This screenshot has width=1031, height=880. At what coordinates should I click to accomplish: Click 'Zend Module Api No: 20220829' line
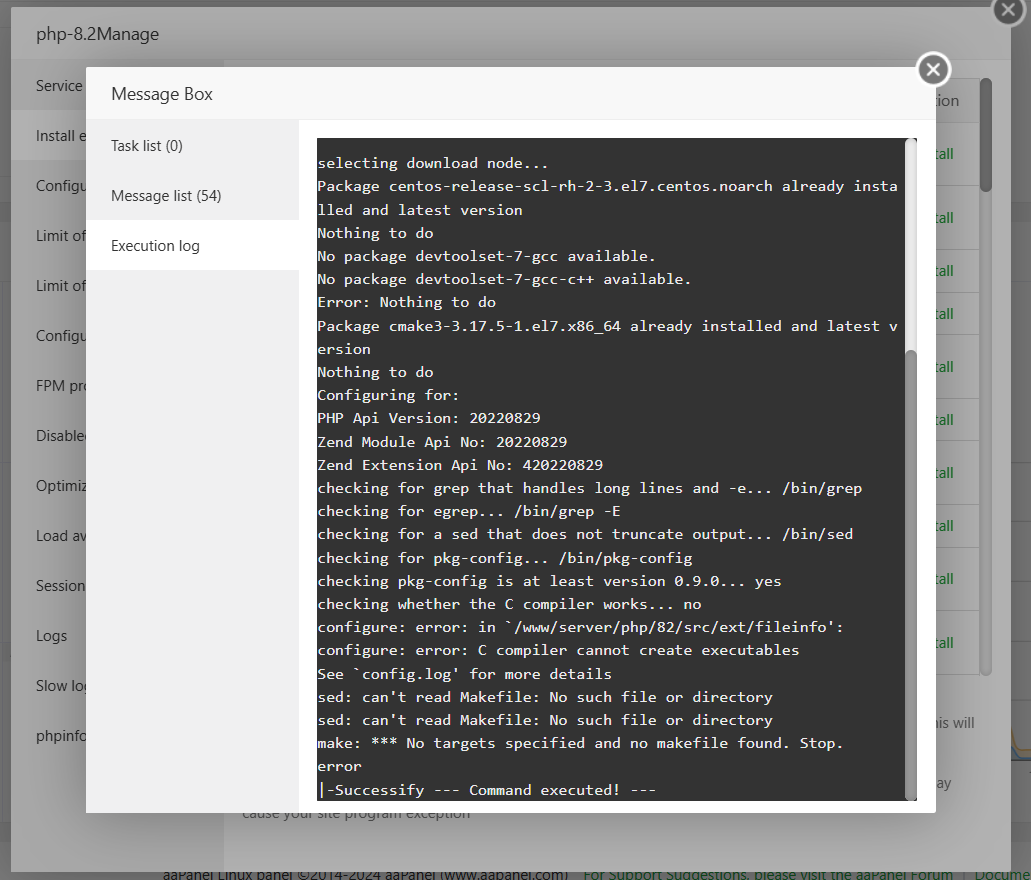pos(443,441)
